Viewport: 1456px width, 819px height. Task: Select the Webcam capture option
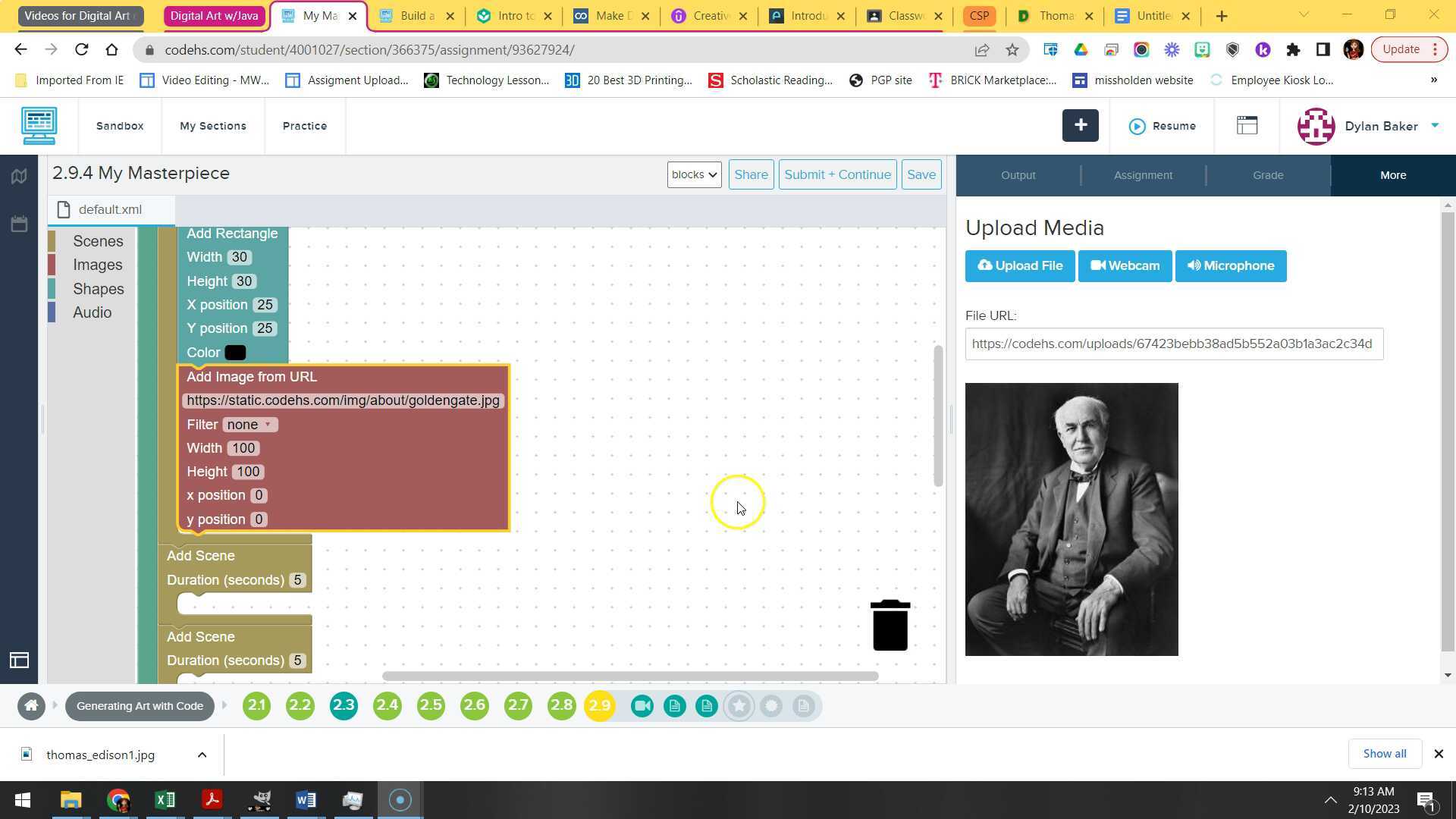click(x=1125, y=265)
